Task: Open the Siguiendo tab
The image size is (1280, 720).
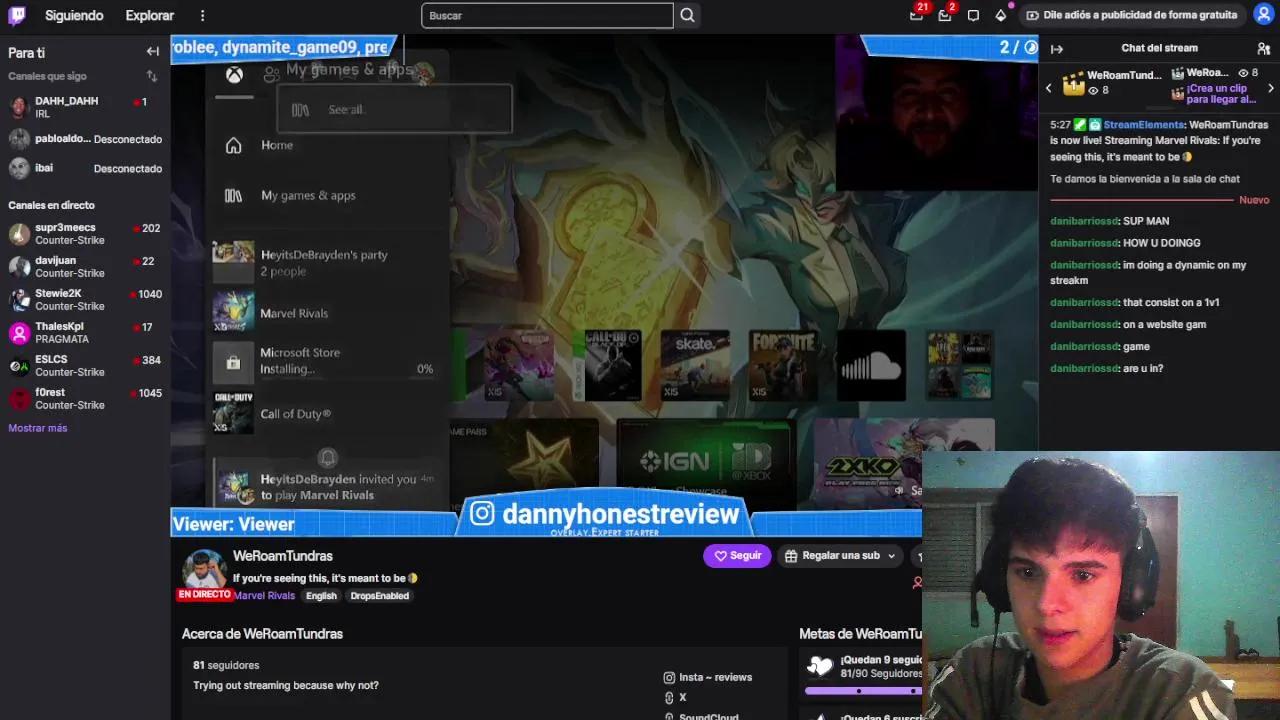Action: point(74,16)
